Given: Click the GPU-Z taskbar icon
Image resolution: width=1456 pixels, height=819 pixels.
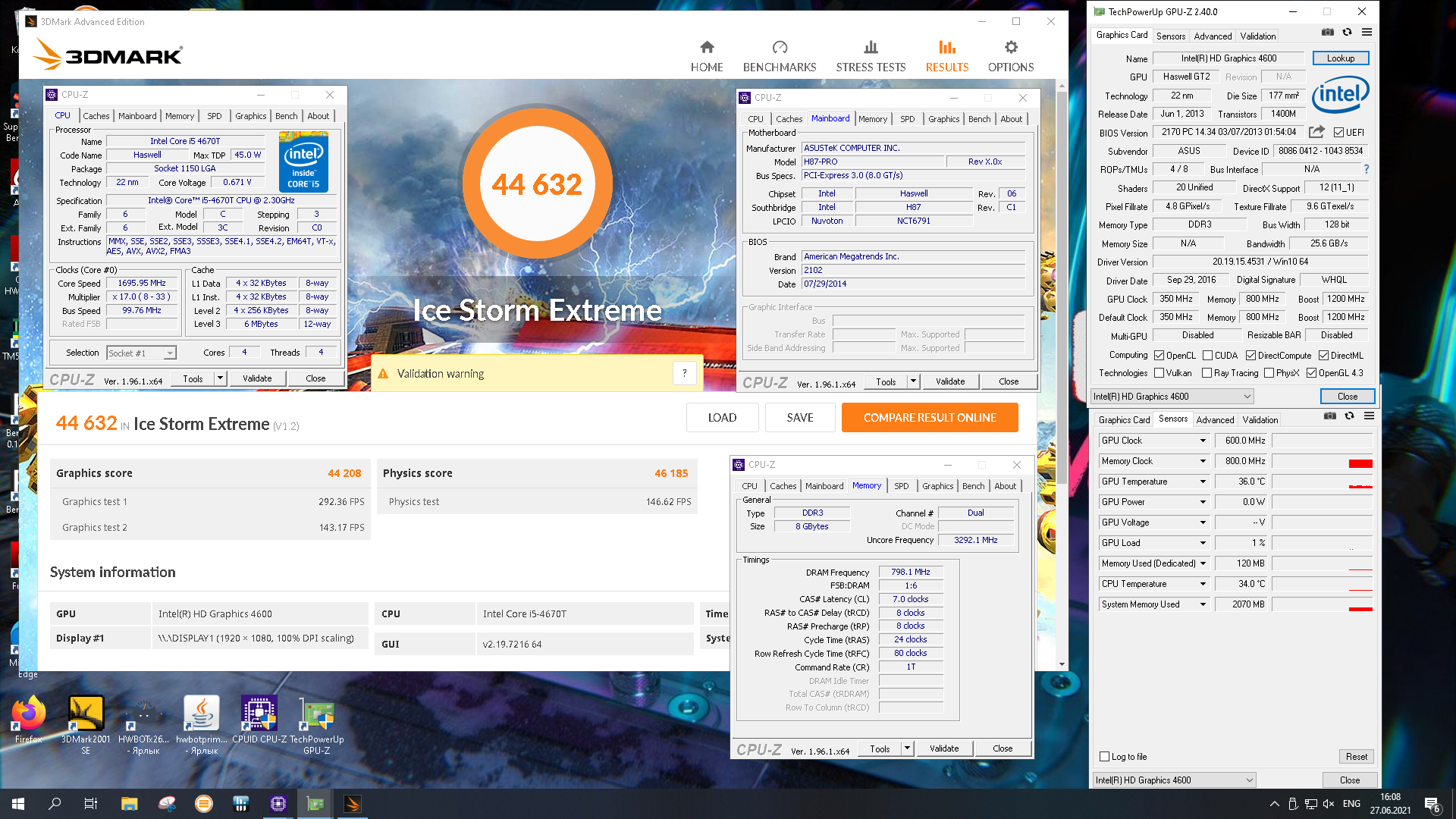Looking at the screenshot, I should coord(315,804).
